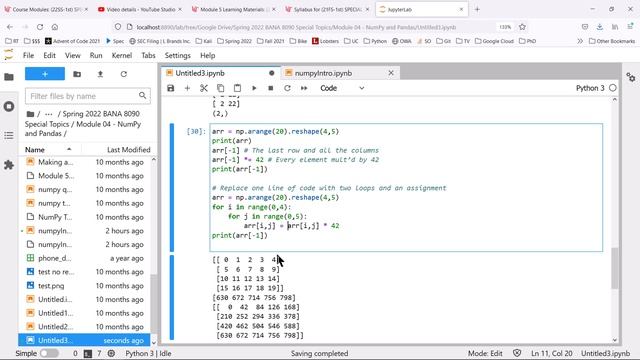Open the Table of Contents sidebar
Image resolution: width=640 pixels, height=360 pixels.
tap(9, 136)
